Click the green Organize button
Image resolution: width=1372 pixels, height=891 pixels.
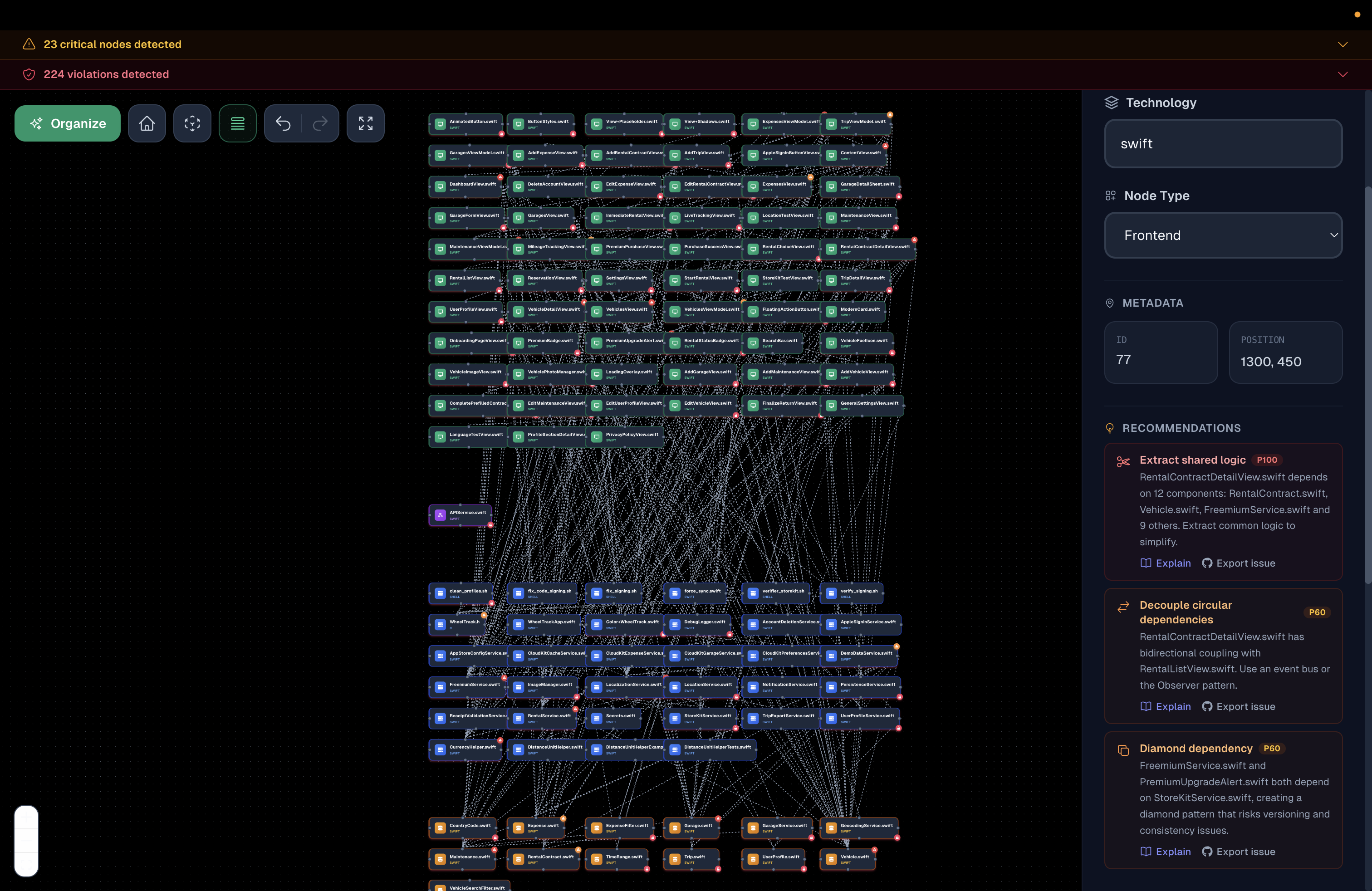coord(68,123)
